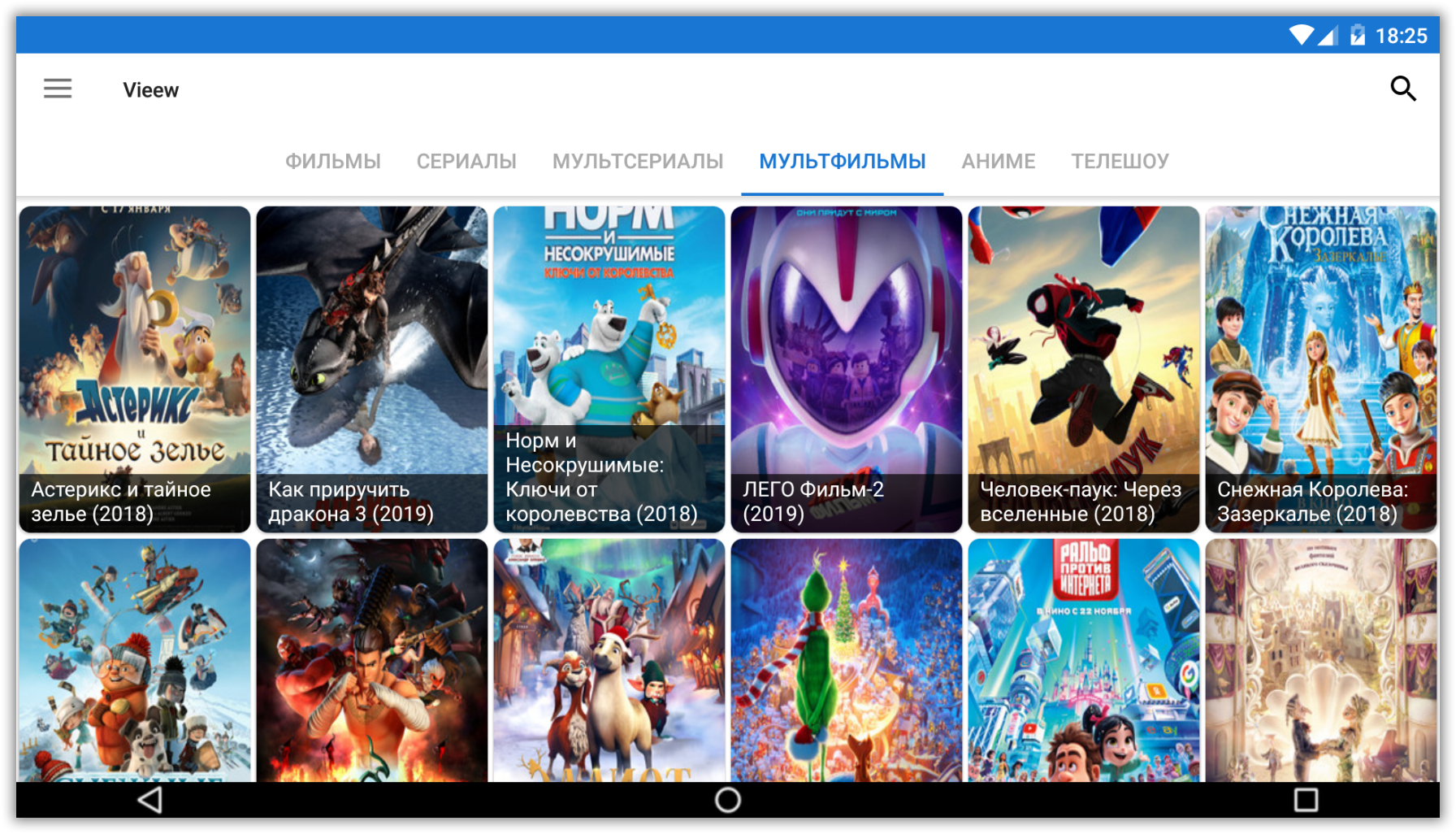Open Снежная Королева: Зазеркалье poster
The image size is (1456, 834).
point(1321,369)
